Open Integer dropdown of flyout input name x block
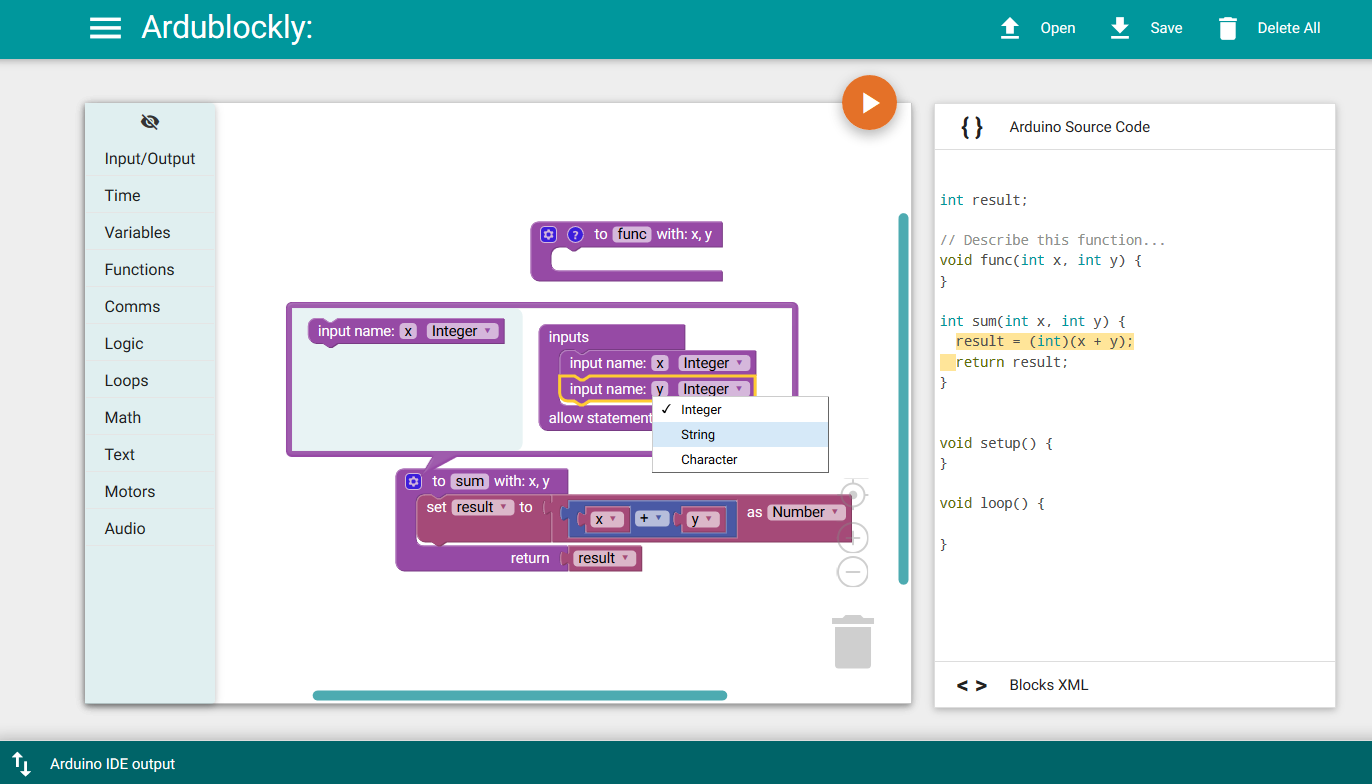The height and width of the screenshot is (784, 1372). (x=462, y=331)
